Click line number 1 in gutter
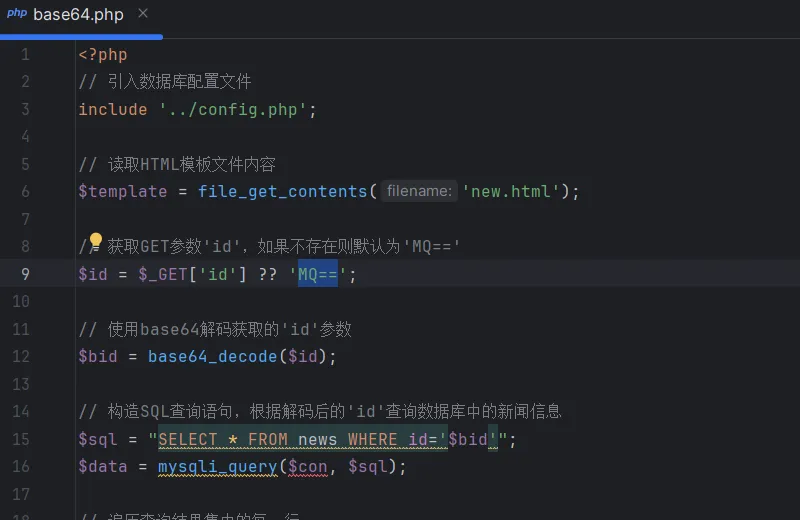Viewport: 800px width, 520px height. point(25,54)
